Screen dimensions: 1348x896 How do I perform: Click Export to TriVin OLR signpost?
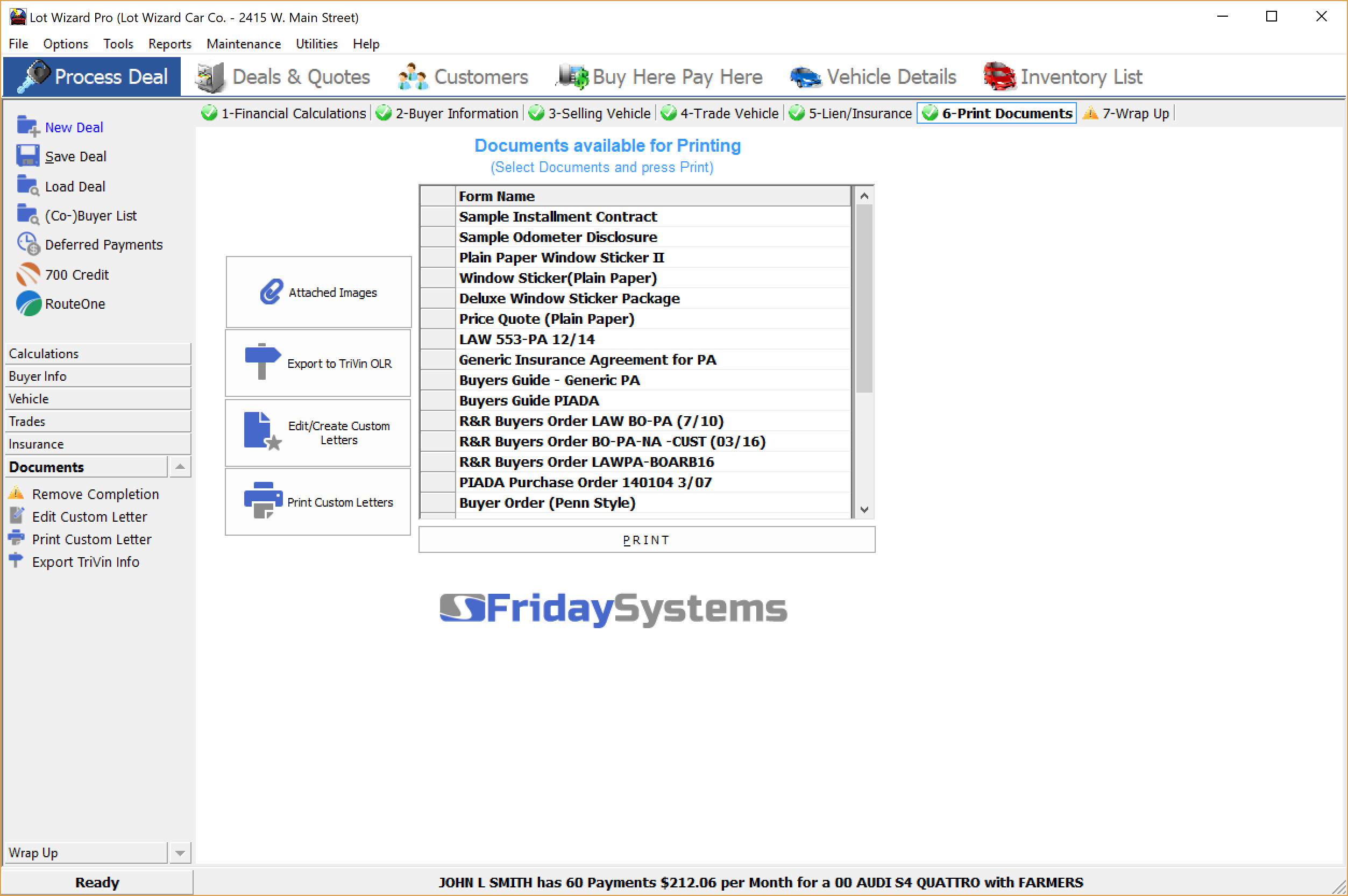pyautogui.click(x=318, y=363)
